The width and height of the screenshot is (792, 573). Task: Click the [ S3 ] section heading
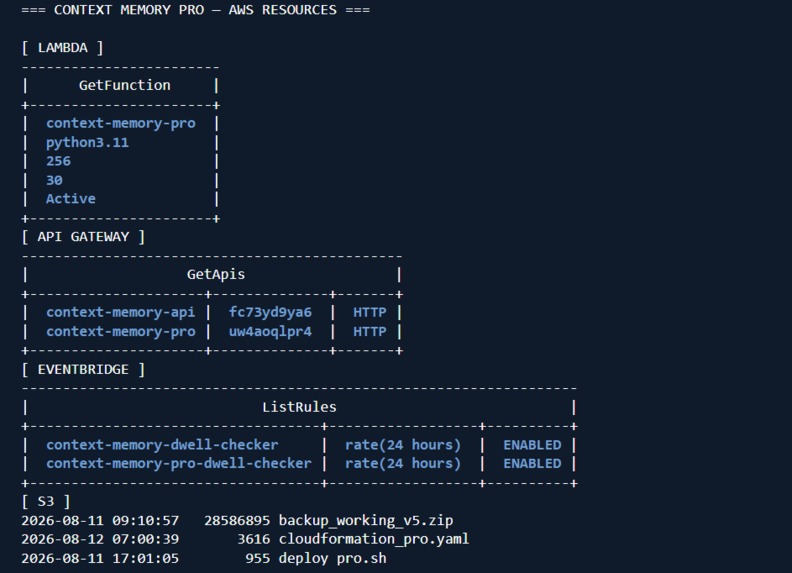coord(46,502)
